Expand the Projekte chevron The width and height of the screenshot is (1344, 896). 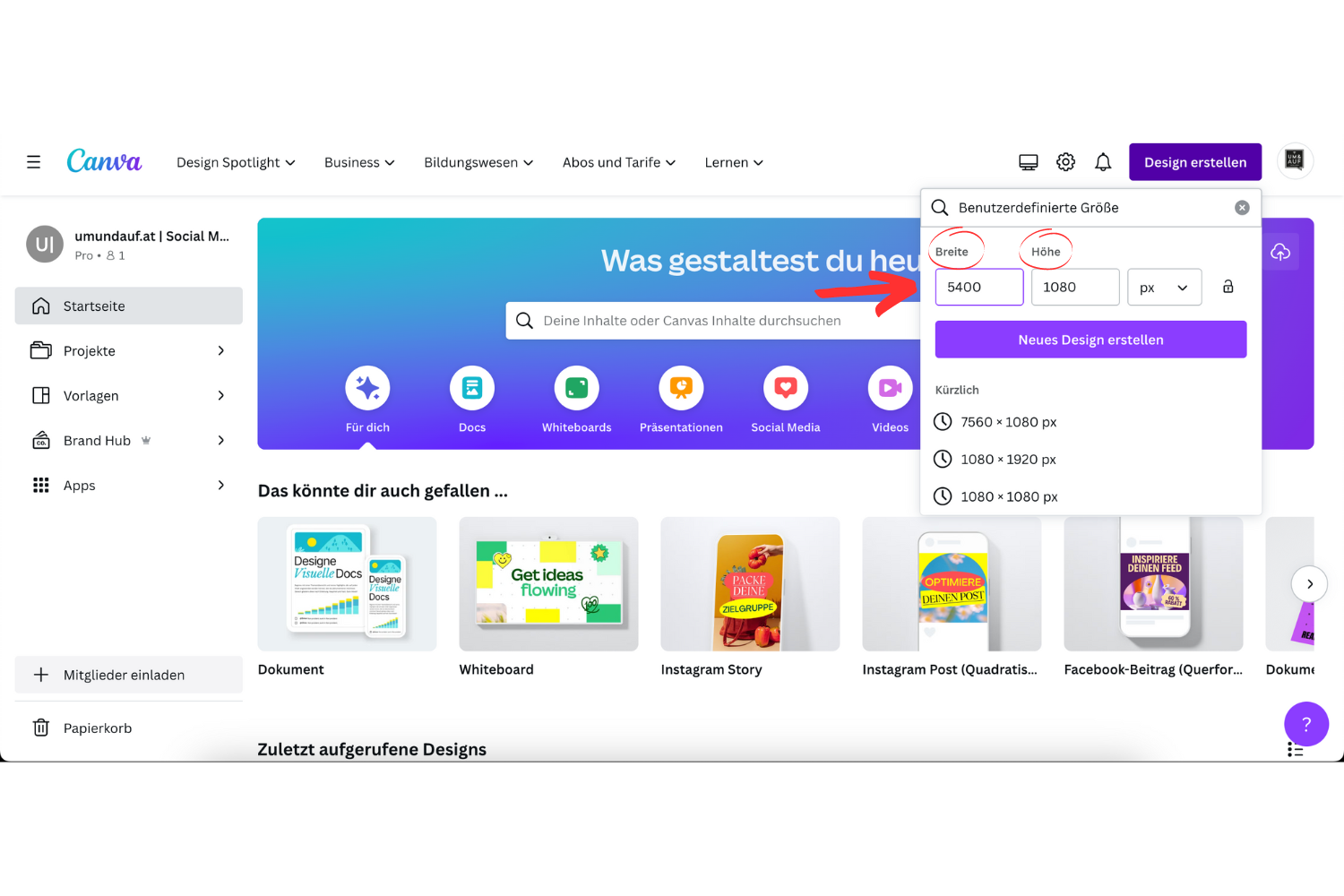tap(221, 350)
